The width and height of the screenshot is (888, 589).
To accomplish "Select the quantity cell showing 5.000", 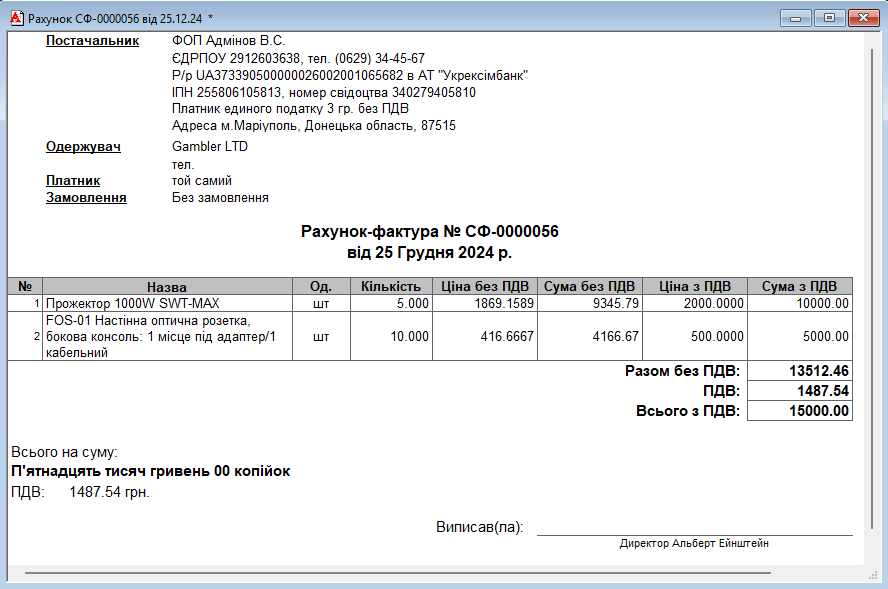I will click(x=391, y=303).
